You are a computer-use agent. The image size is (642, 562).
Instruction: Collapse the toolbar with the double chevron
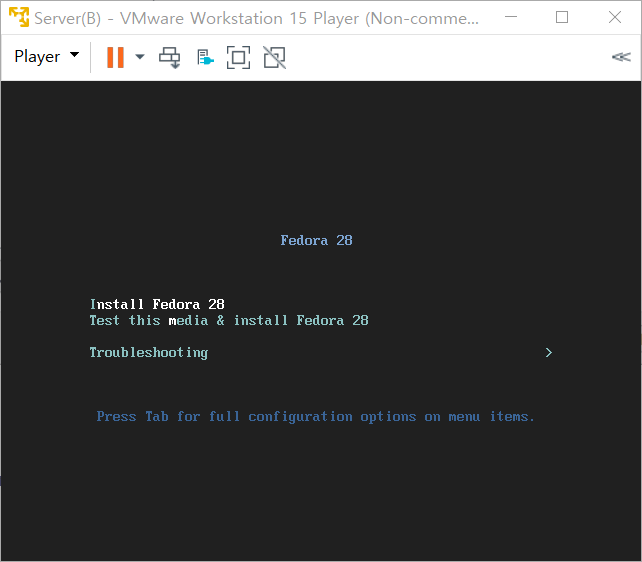[621, 57]
